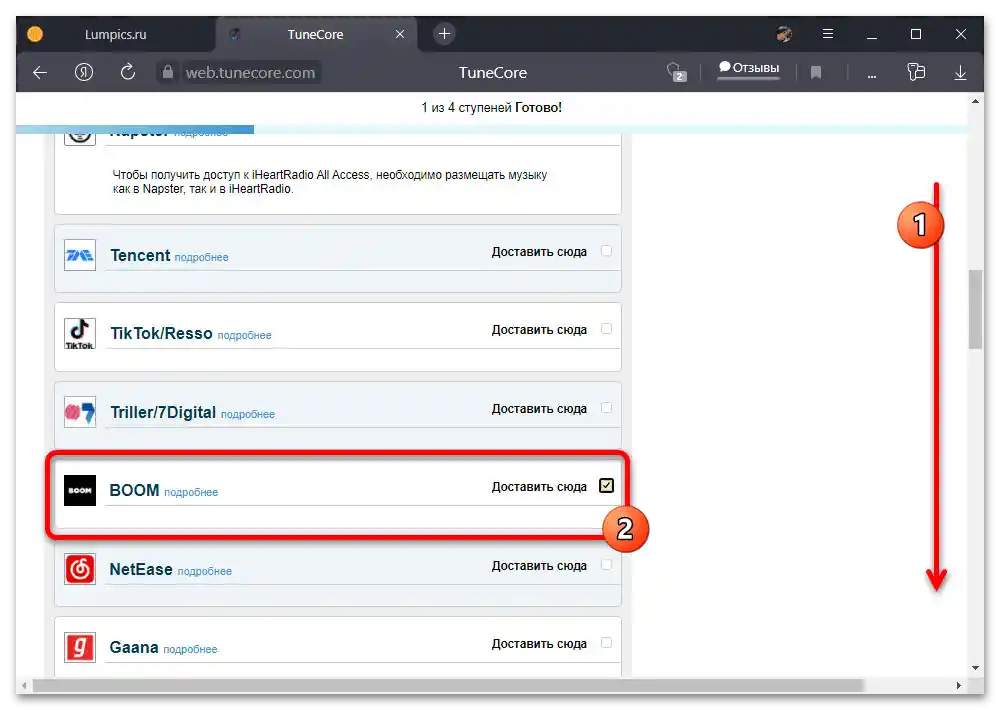Click the horizontal scrollbar thumb
Screen dimensions: 1000x710
pyautogui.click(x=448, y=685)
